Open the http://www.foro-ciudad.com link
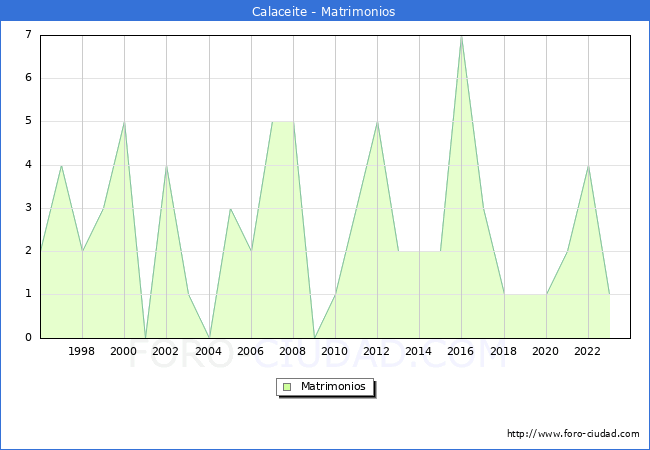This screenshot has height=450, width=650. click(573, 434)
